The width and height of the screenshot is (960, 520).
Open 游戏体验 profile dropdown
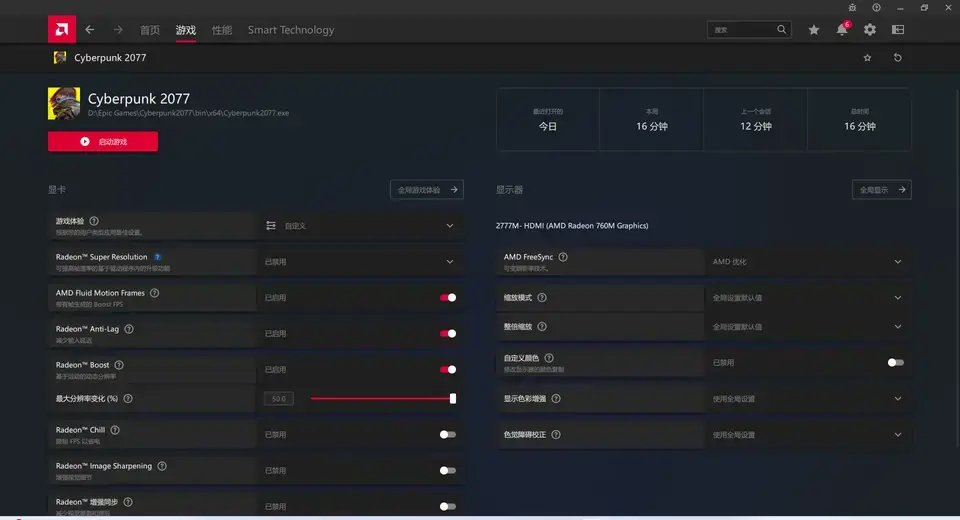pos(360,226)
